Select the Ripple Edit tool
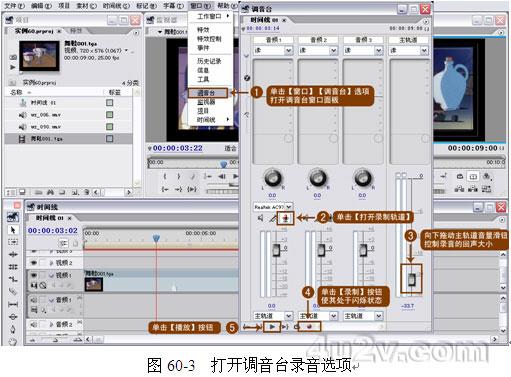The width and height of the screenshot is (511, 377). (13, 255)
